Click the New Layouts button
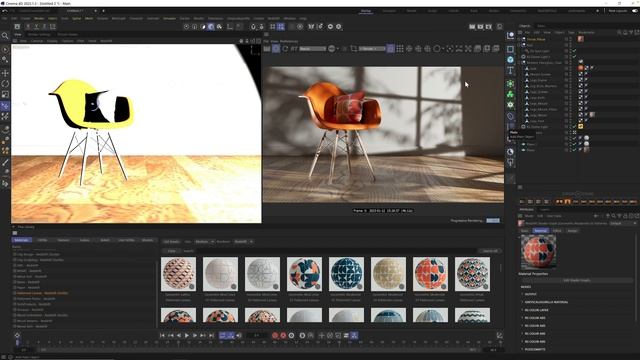This screenshot has height=360, width=640. (x=618, y=11)
